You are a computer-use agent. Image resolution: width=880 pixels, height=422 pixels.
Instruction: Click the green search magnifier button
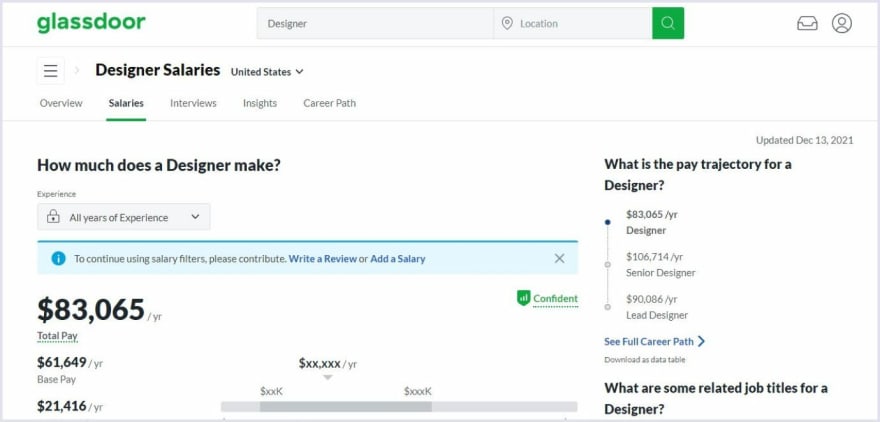point(668,23)
